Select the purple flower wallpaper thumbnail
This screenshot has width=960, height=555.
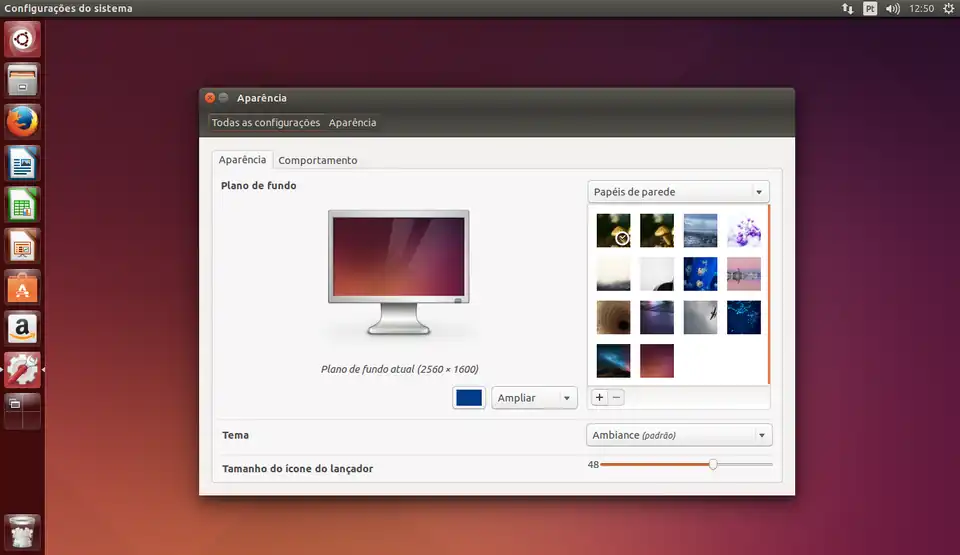(x=744, y=230)
